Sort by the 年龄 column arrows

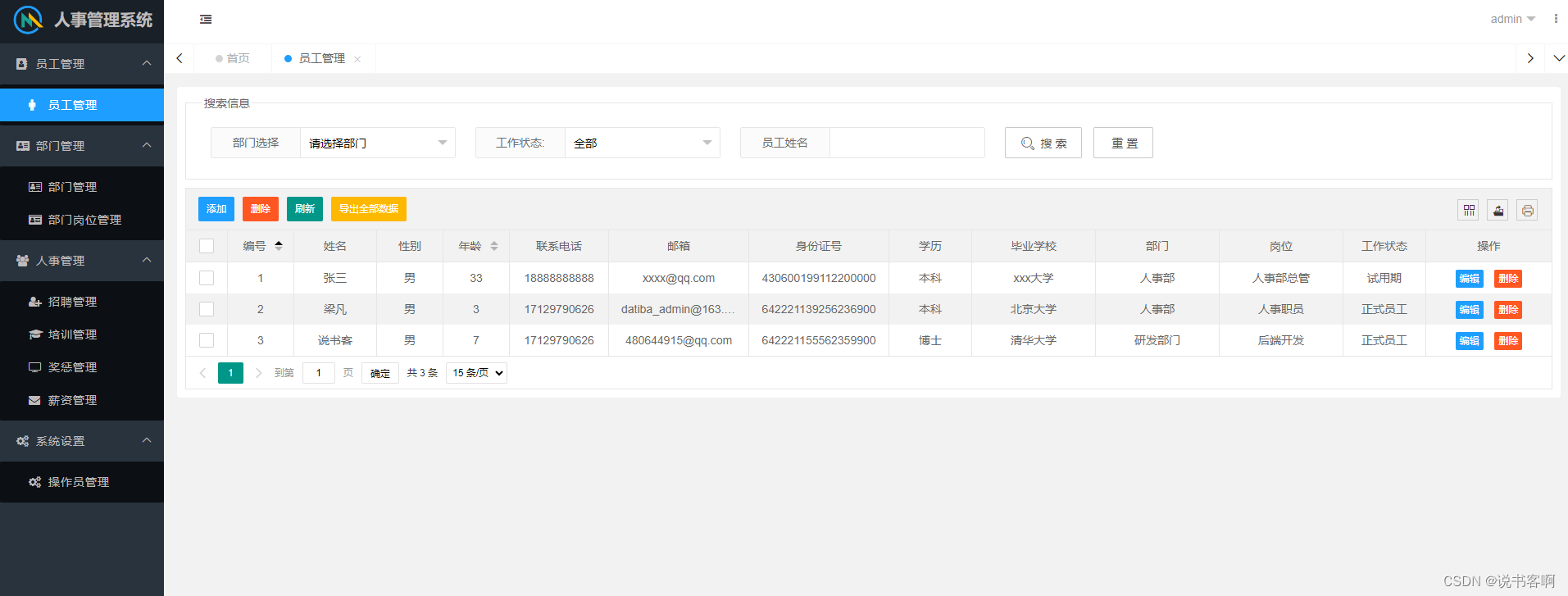[x=494, y=246]
